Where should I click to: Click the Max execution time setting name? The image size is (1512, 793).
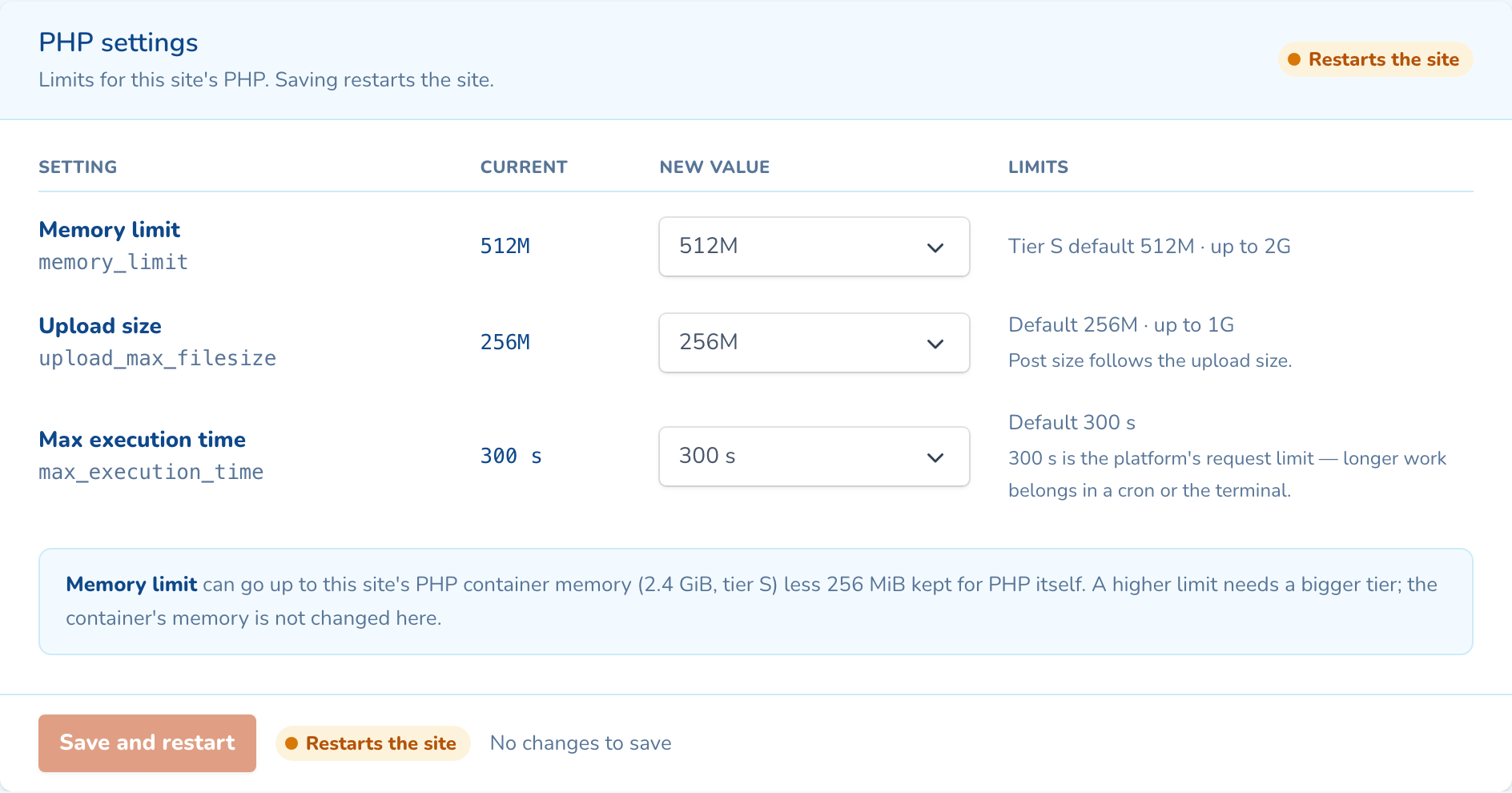click(143, 440)
